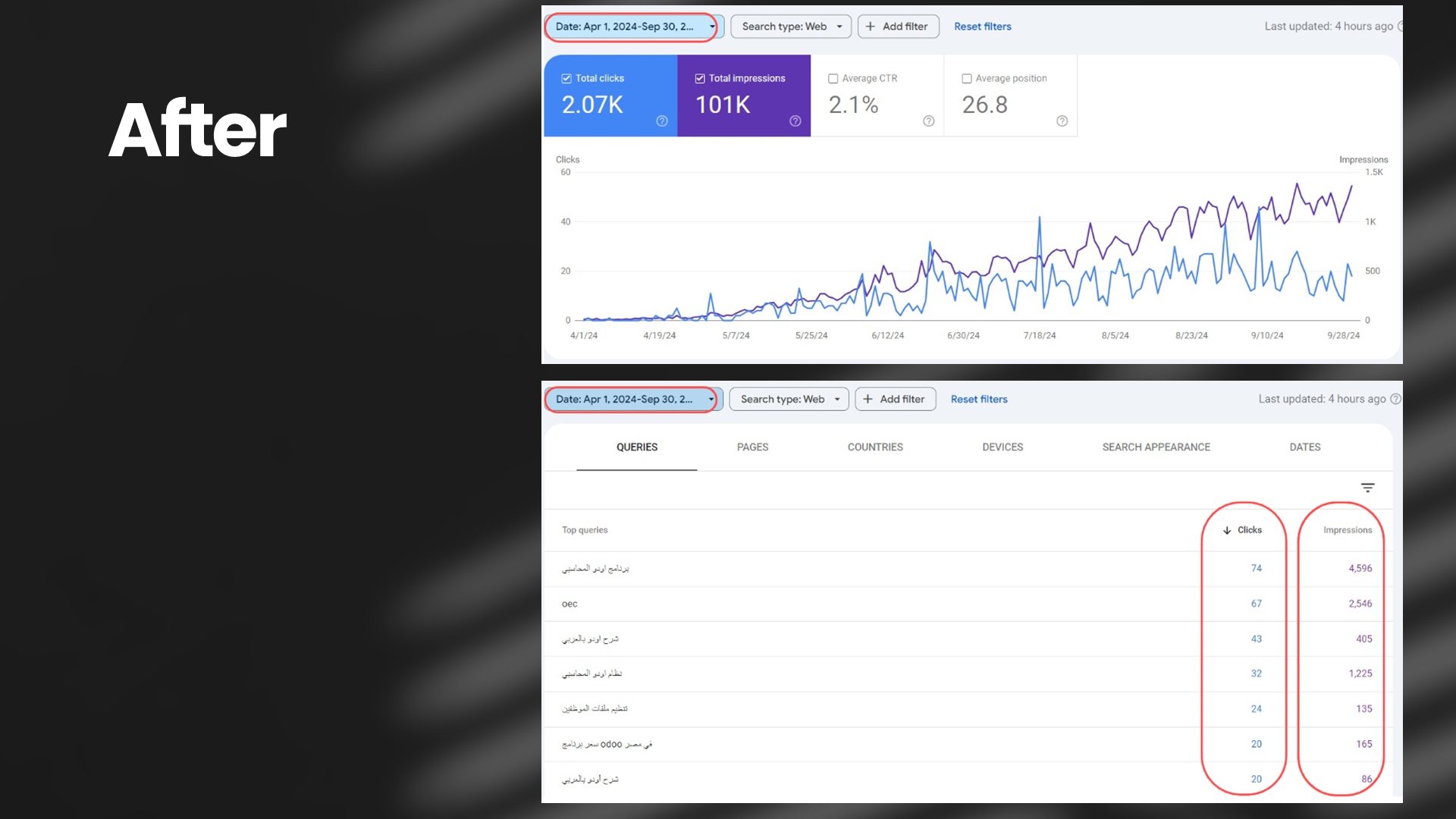Enable the Average CTR checkbox
This screenshot has height=819, width=1456.
point(833,78)
